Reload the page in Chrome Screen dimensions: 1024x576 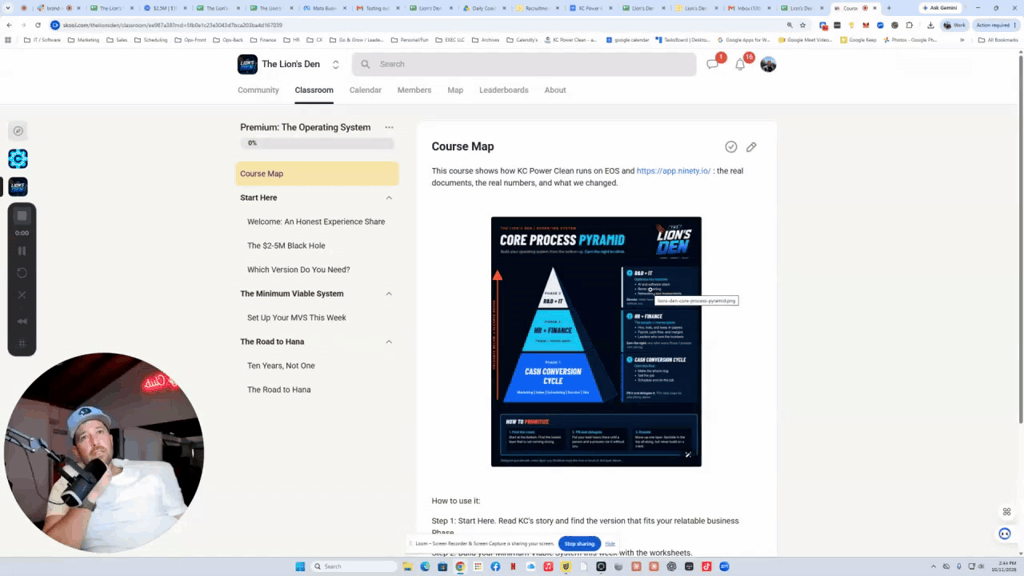(x=38, y=25)
